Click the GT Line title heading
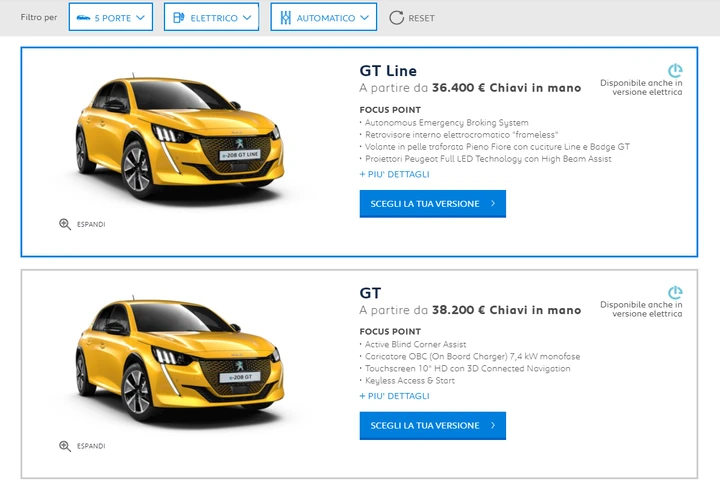The width and height of the screenshot is (720, 495). click(388, 71)
